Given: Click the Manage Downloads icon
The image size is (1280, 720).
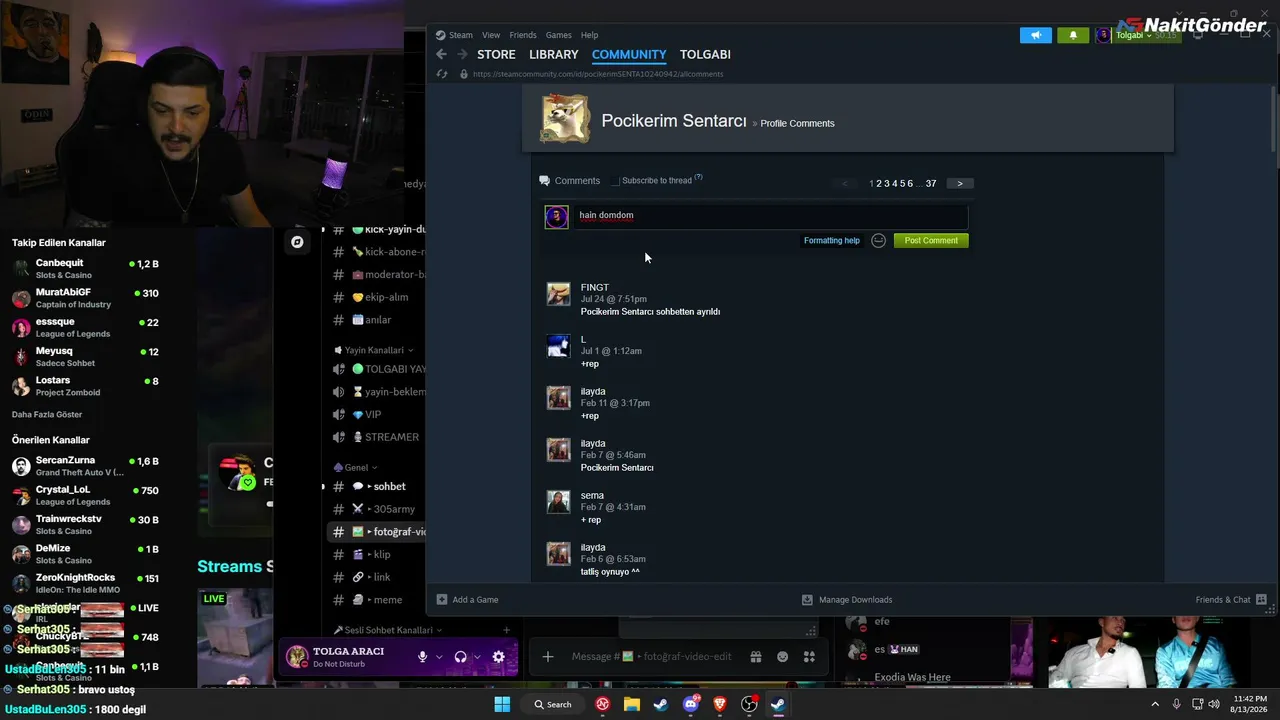Looking at the screenshot, I should (x=807, y=600).
